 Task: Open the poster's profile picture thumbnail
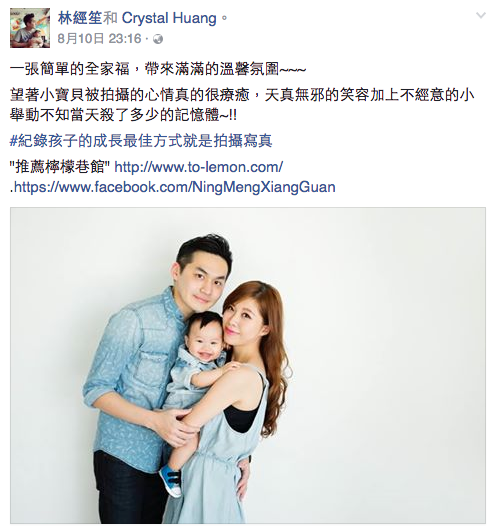(x=30, y=28)
